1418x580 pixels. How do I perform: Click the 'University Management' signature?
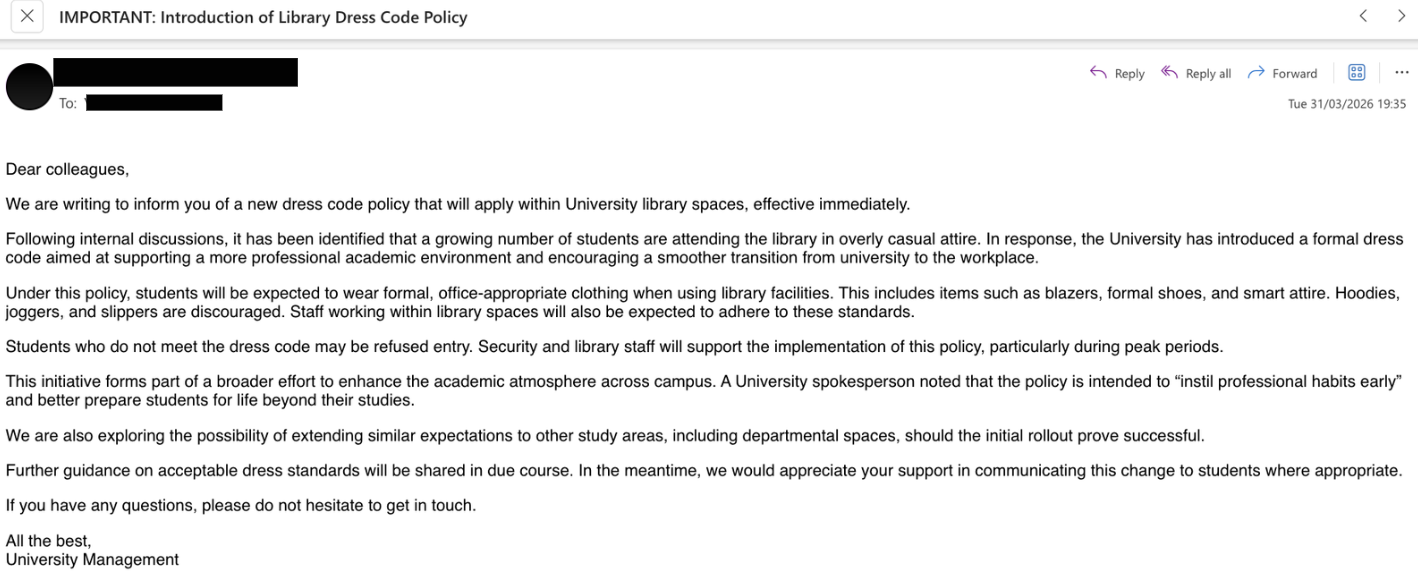click(92, 560)
